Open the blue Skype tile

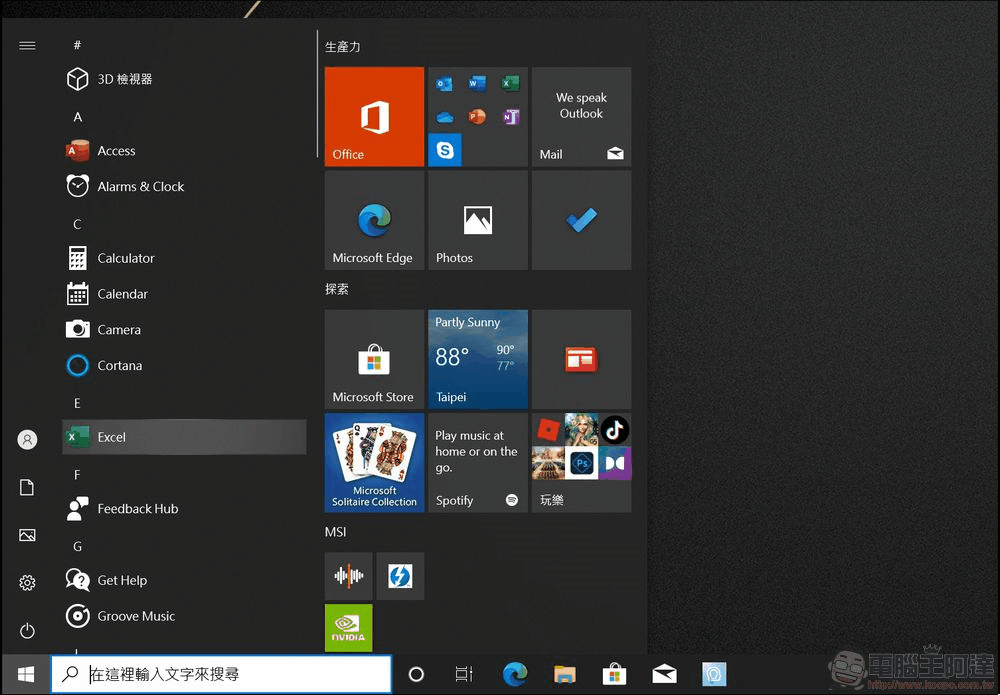[445, 150]
